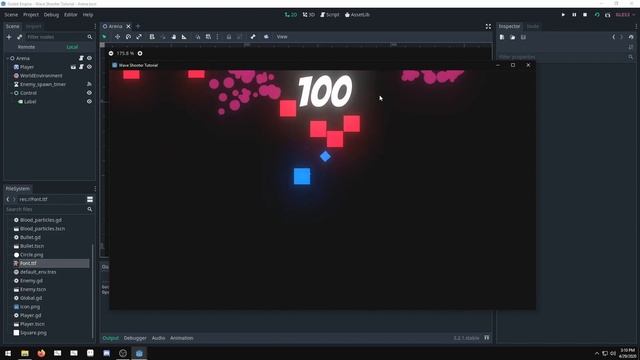Switch scene tree to Remote view
The width and height of the screenshot is (640, 360).
pos(27,47)
